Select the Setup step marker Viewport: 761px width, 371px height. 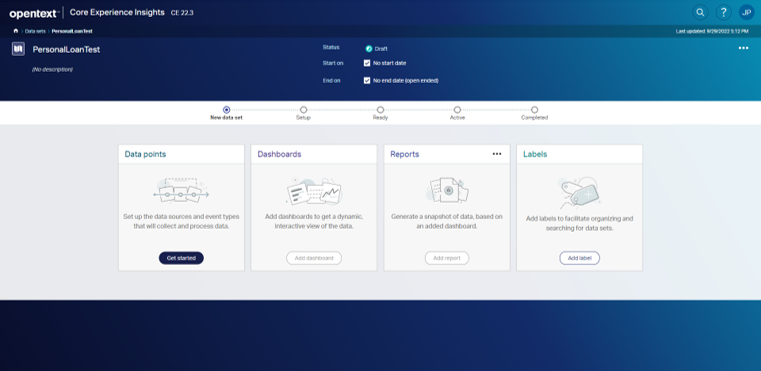[x=303, y=110]
